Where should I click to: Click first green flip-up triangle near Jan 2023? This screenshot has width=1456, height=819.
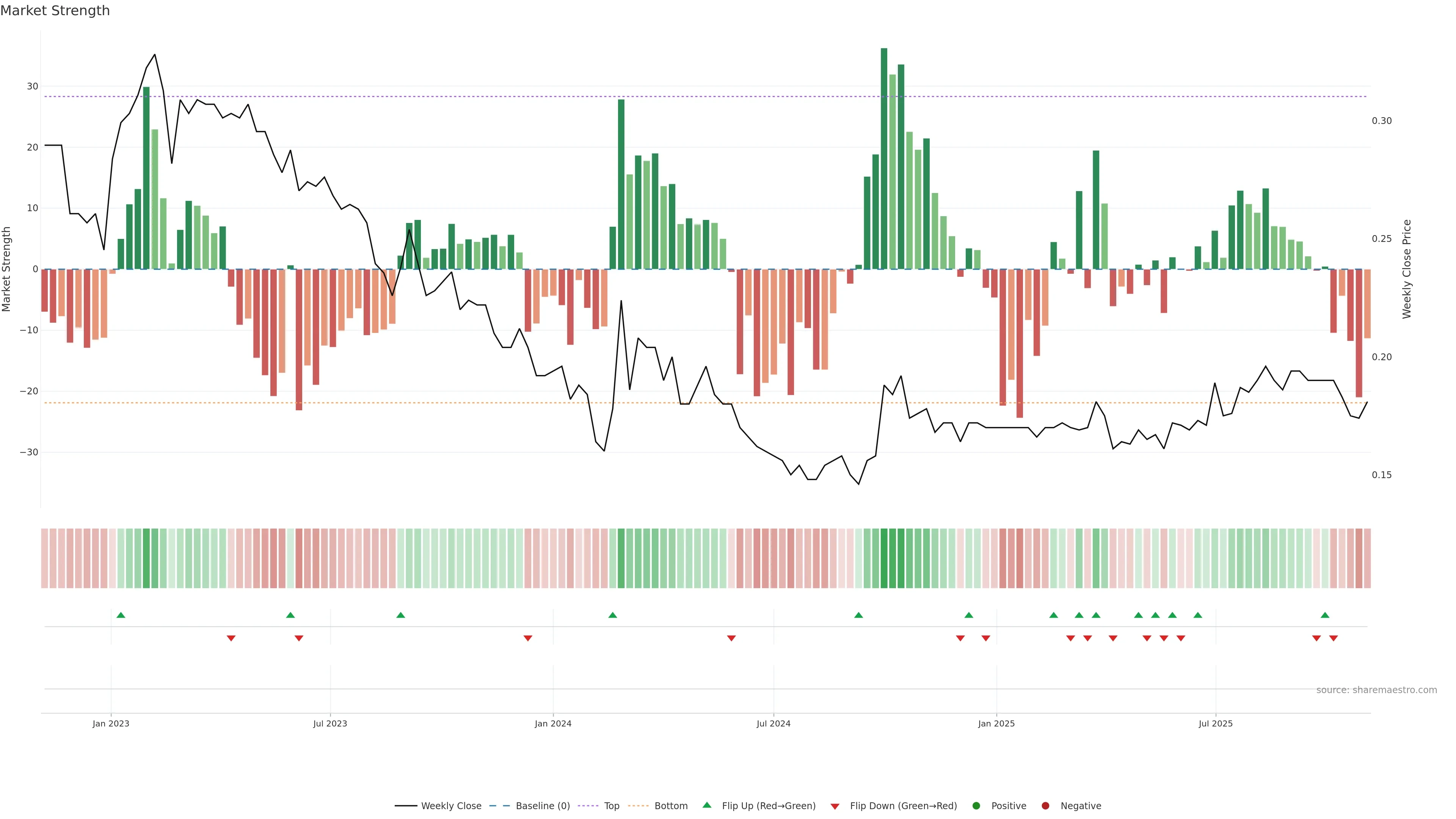tap(121, 615)
